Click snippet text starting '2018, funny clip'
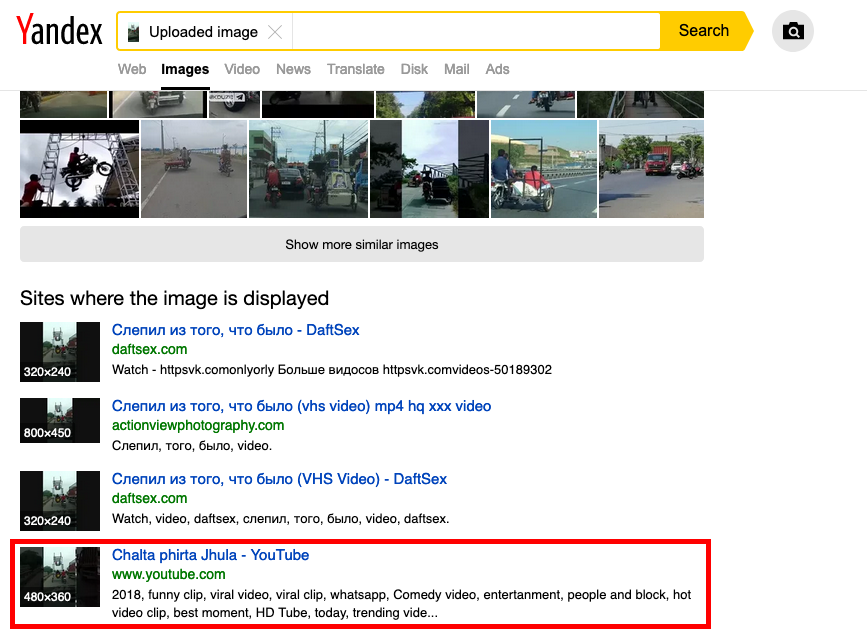867x634 pixels. coord(401,604)
